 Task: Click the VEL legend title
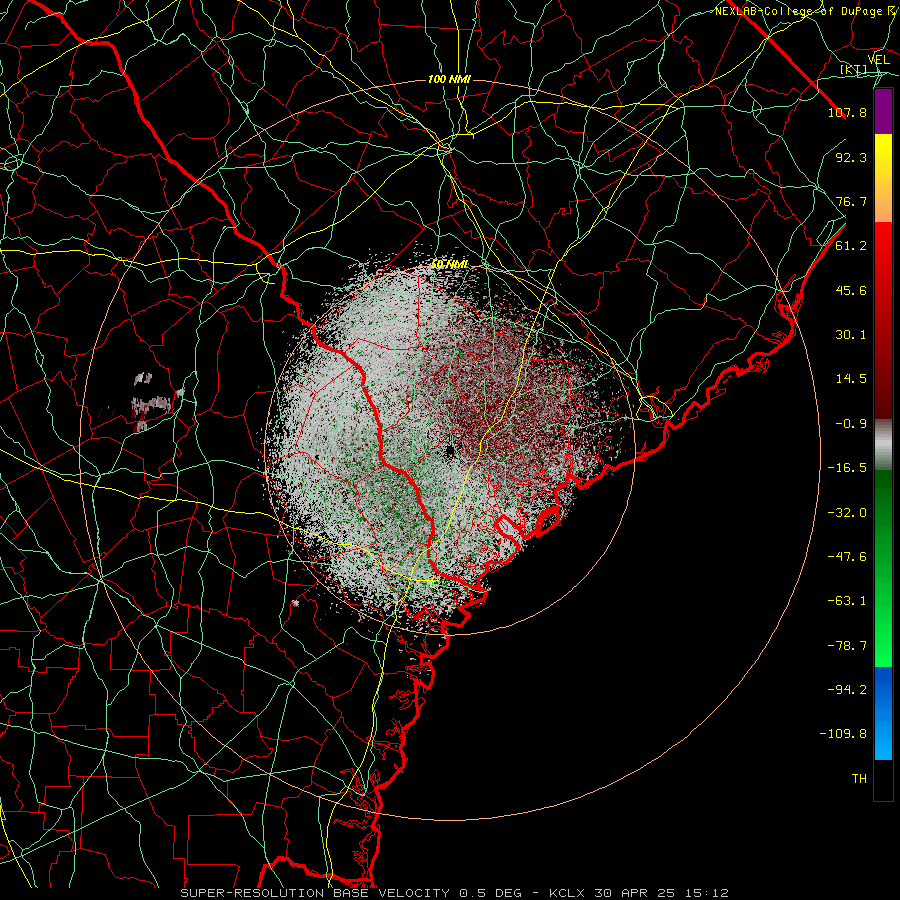(x=878, y=60)
